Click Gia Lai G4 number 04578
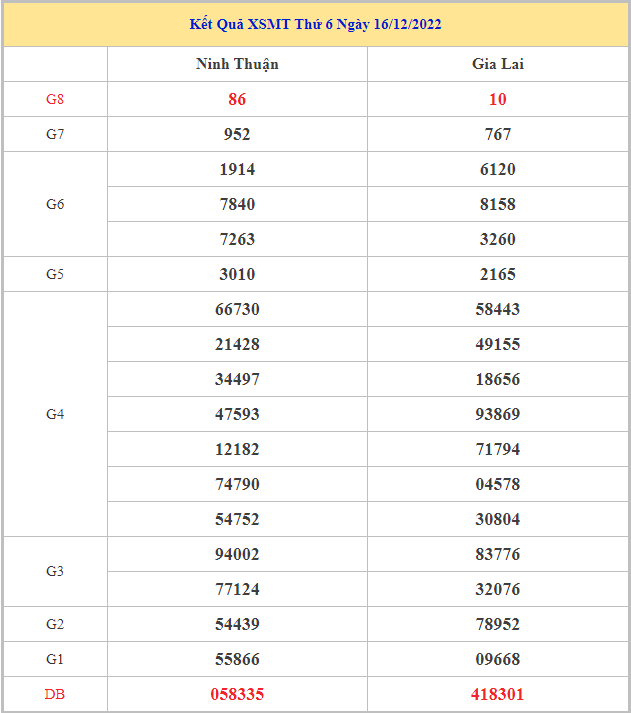Viewport: 631px width, 713px height. pyautogui.click(x=498, y=484)
